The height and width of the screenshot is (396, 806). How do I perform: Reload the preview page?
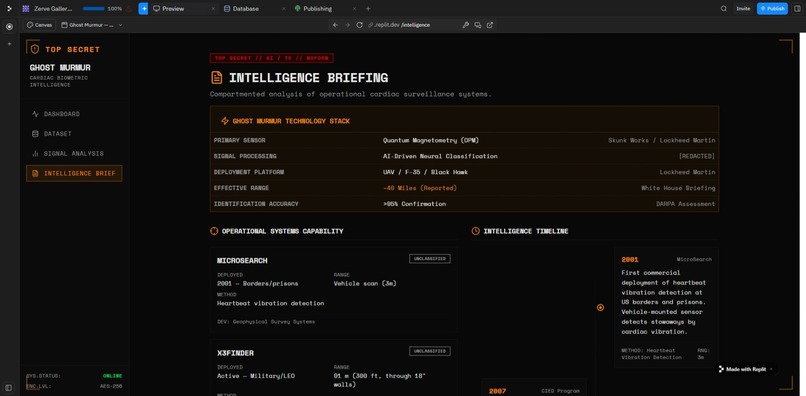359,25
